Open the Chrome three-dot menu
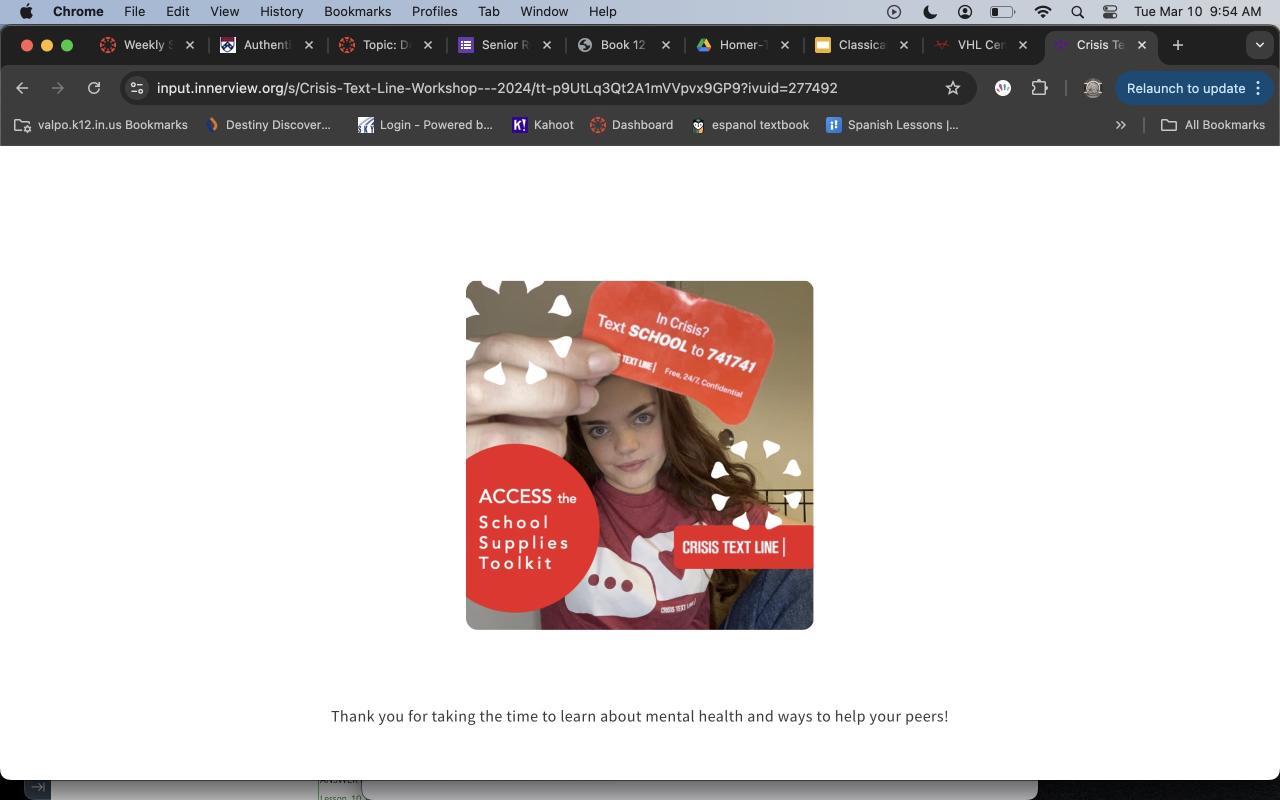Screen dimensions: 1280x800 pos(1258,88)
